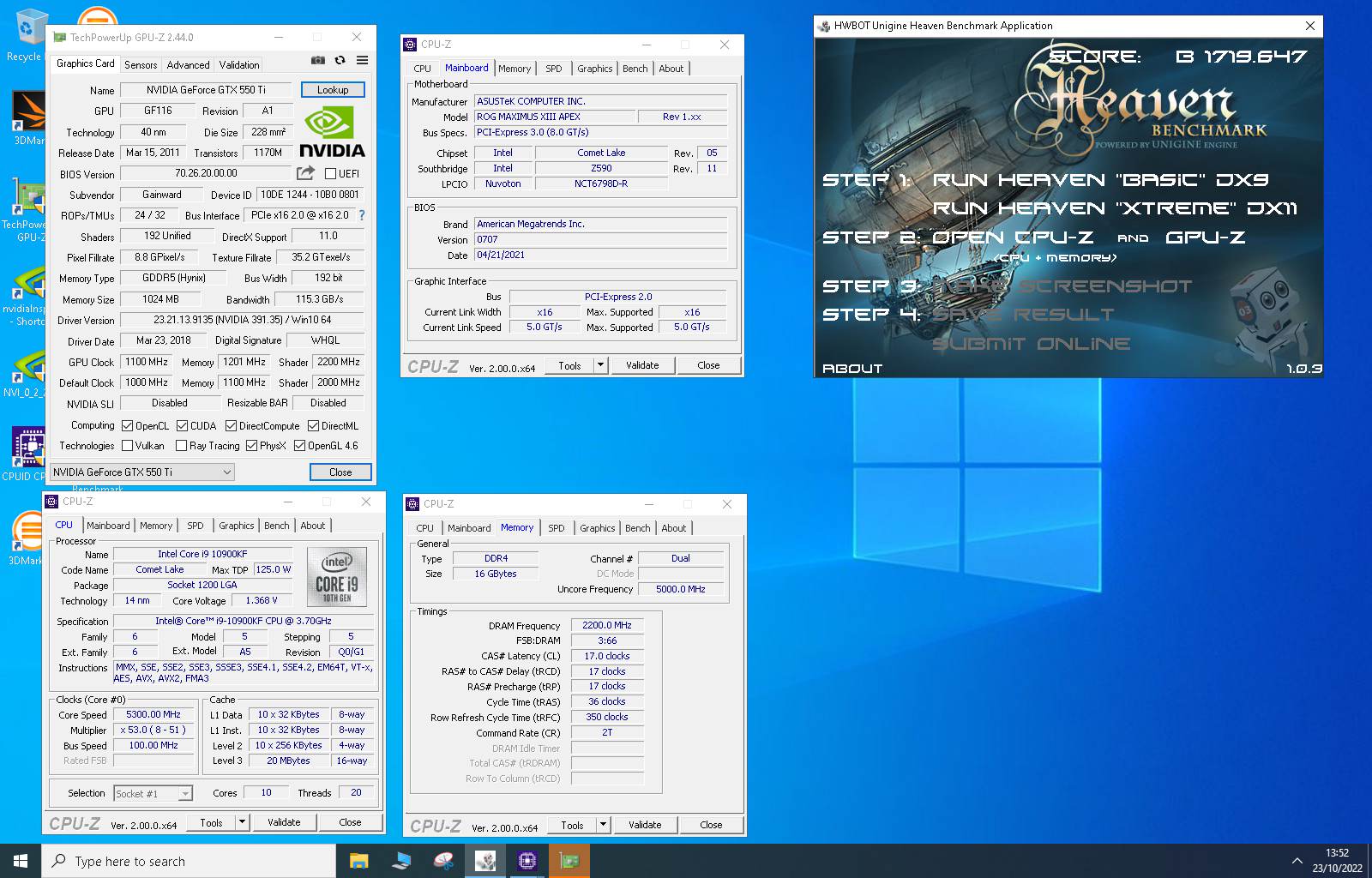Viewport: 1372px width, 878px height.
Task: Open the 3DMark desktop shortcut at top
Action: pos(27,117)
